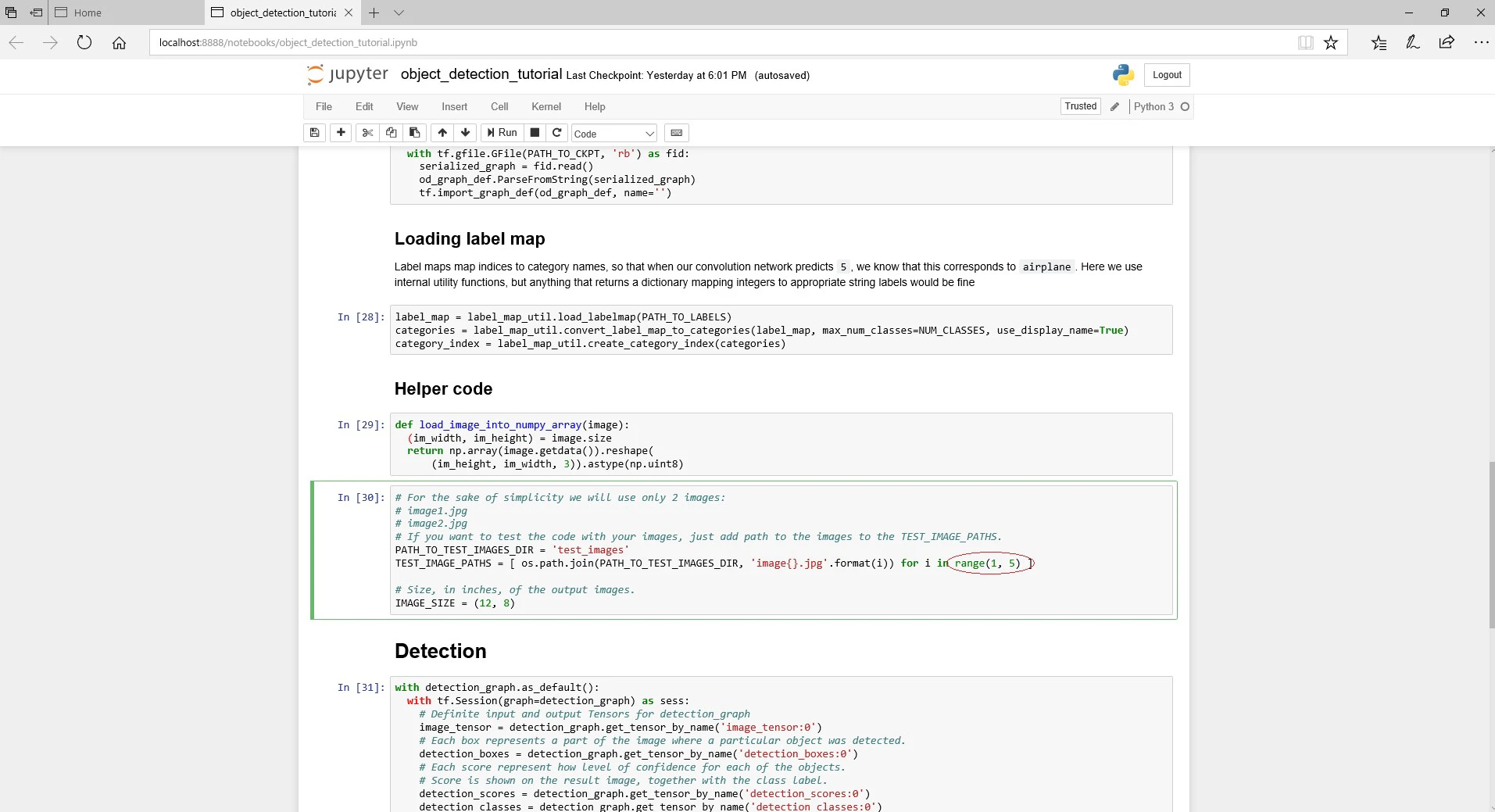Move the selected cell down using the arrow
This screenshot has height=812, width=1495.
466,133
